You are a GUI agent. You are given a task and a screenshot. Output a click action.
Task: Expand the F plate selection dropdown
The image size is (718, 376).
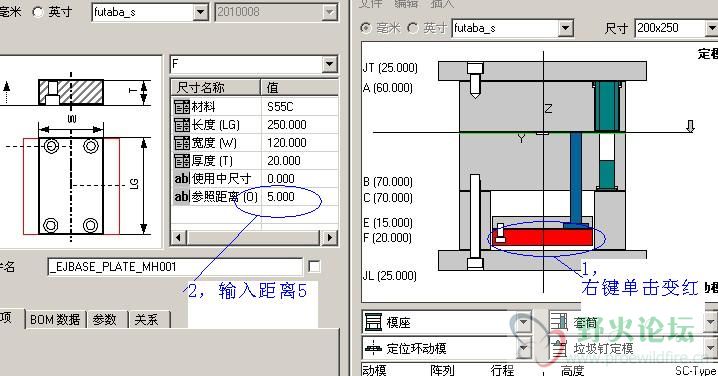pos(329,64)
